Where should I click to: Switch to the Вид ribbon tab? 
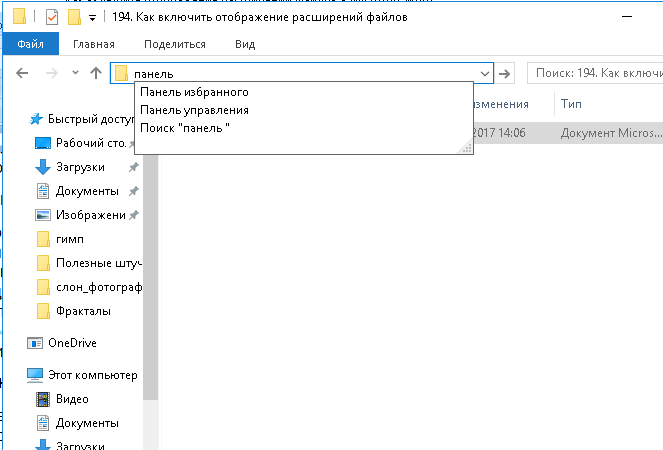(245, 44)
